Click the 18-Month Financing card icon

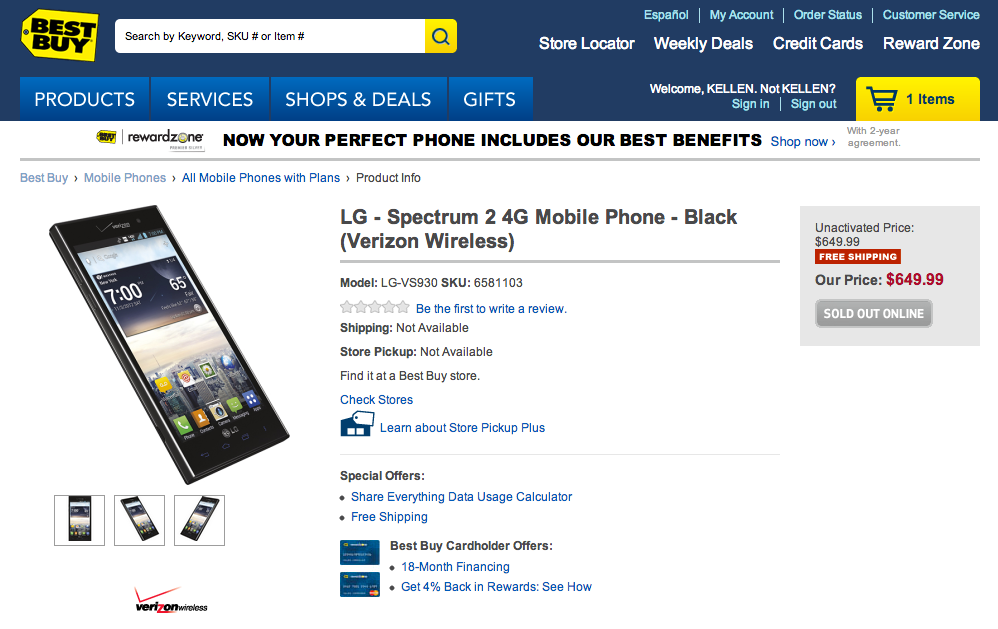coord(359,552)
